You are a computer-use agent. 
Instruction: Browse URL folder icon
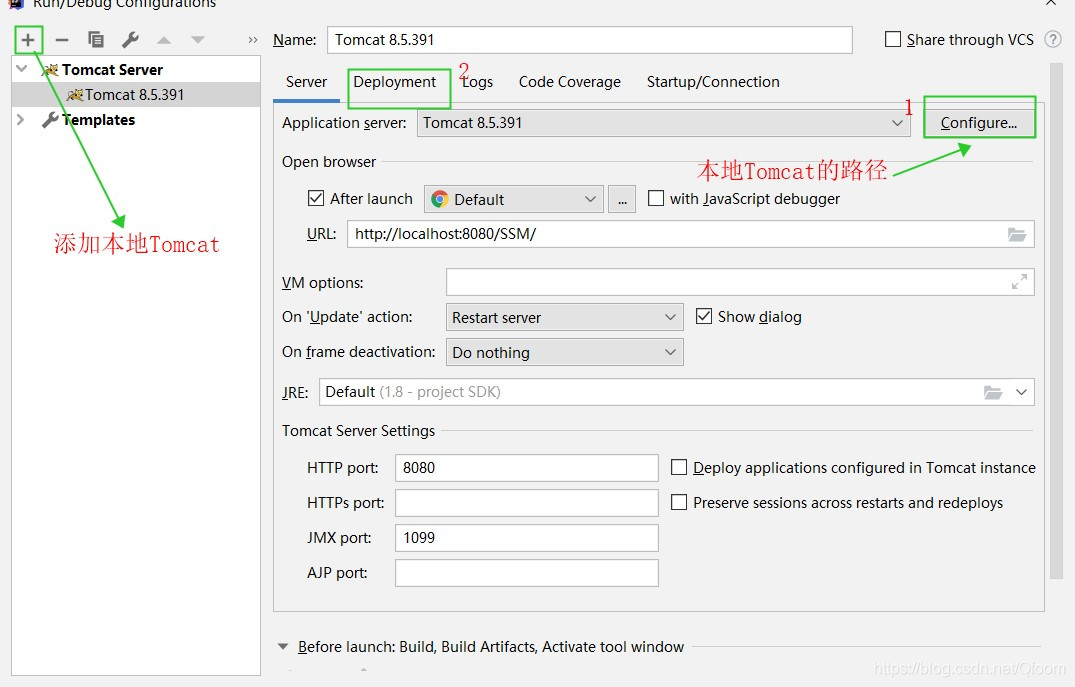(1017, 234)
